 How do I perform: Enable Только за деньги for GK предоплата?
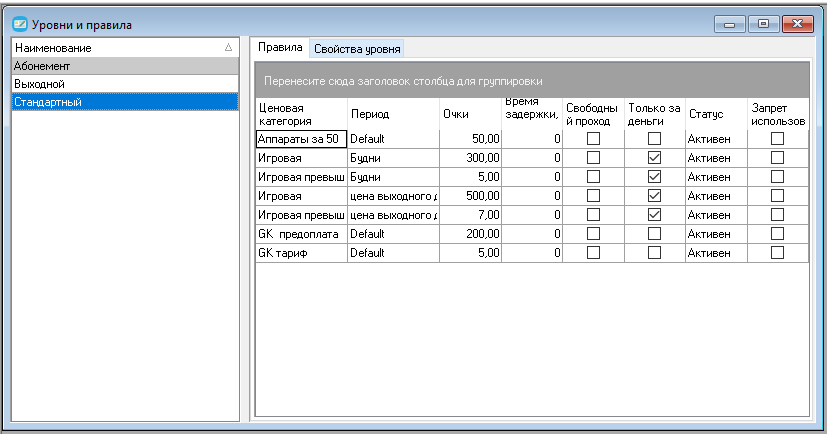[x=655, y=234]
